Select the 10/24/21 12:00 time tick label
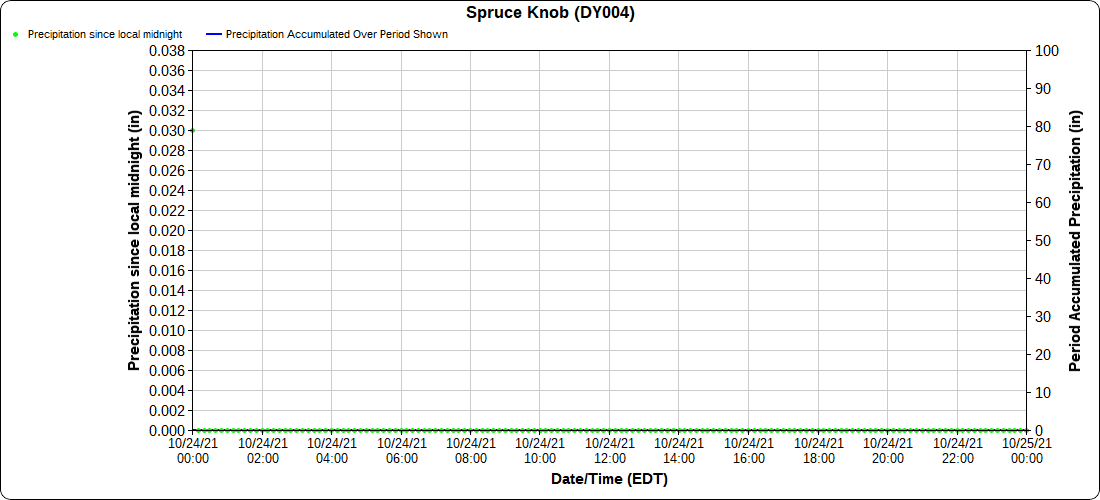 click(609, 450)
